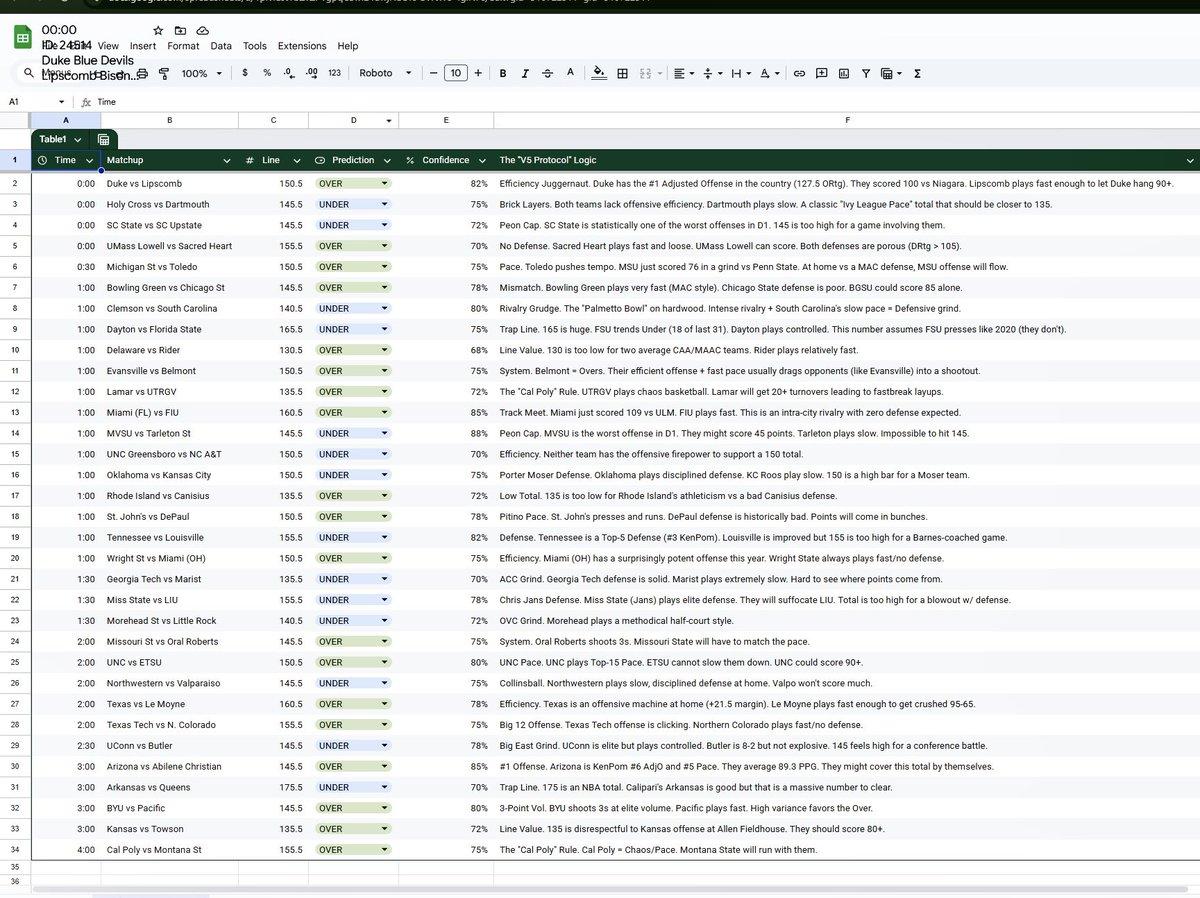Image resolution: width=1200 pixels, height=898 pixels.
Task: Open the horizontal align dropdown
Action: coord(684,73)
